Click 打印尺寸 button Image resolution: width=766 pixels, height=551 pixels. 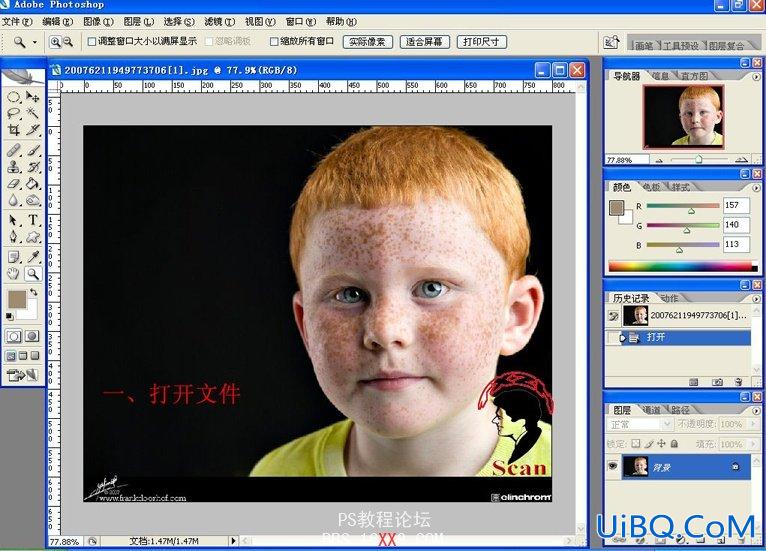[481, 42]
